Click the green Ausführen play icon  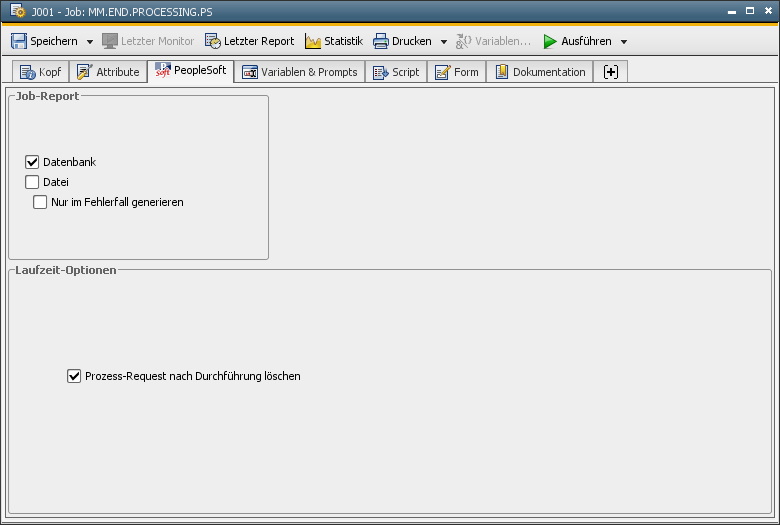pos(550,41)
